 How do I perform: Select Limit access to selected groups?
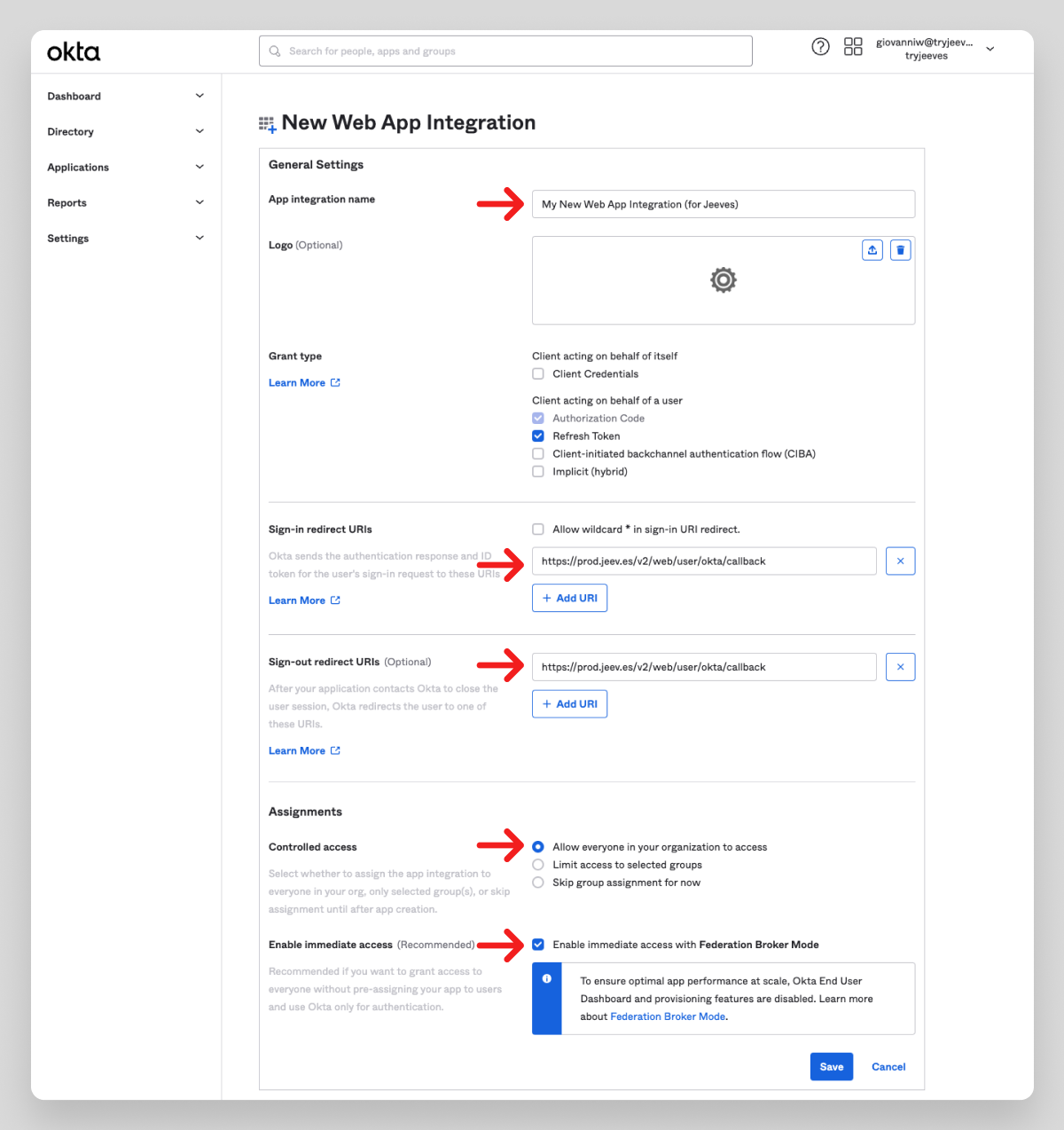[538, 865]
